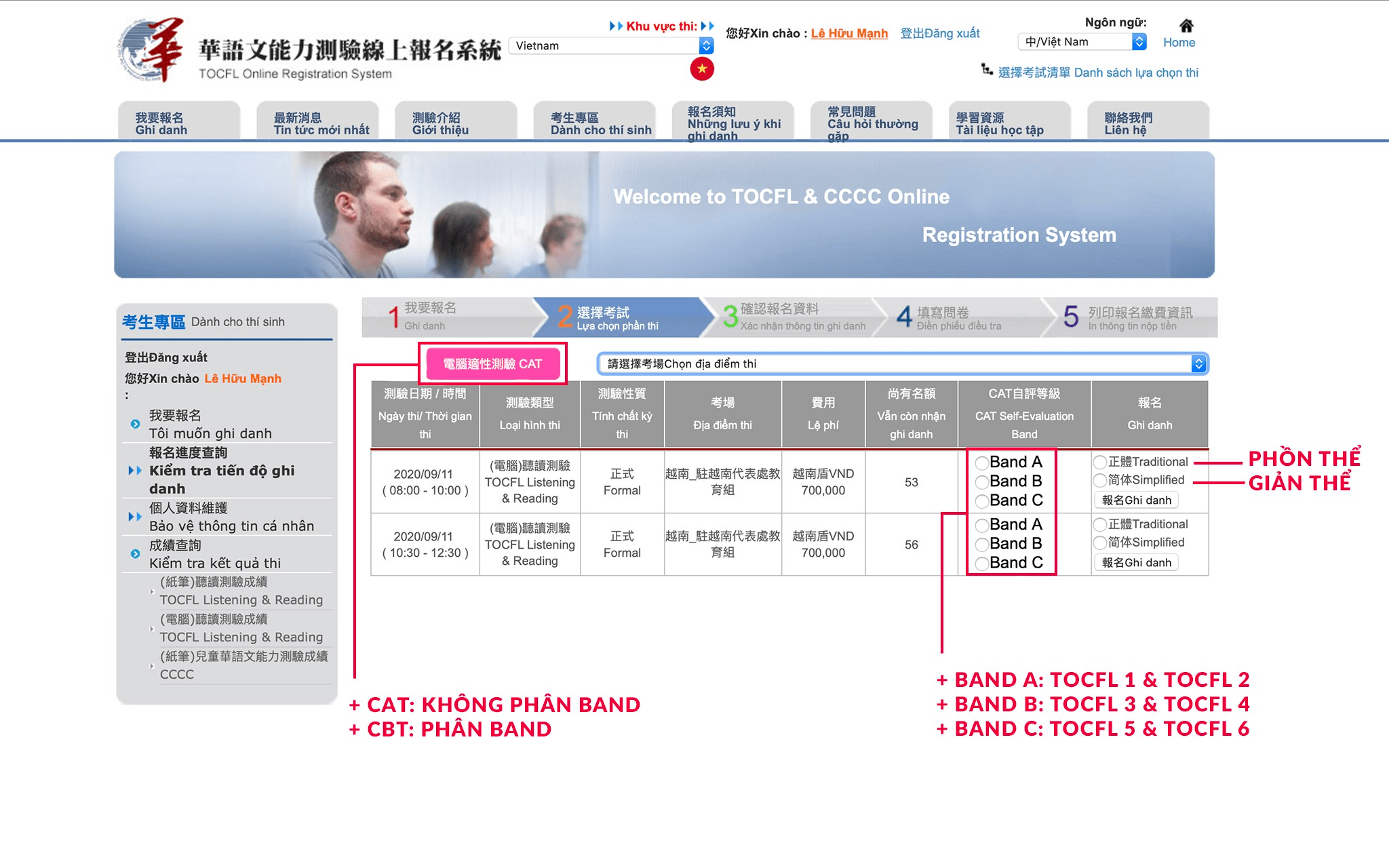1389x868 pixels.
Task: Click the CAT Self-Evaluation Band column header
Action: (x=1024, y=414)
